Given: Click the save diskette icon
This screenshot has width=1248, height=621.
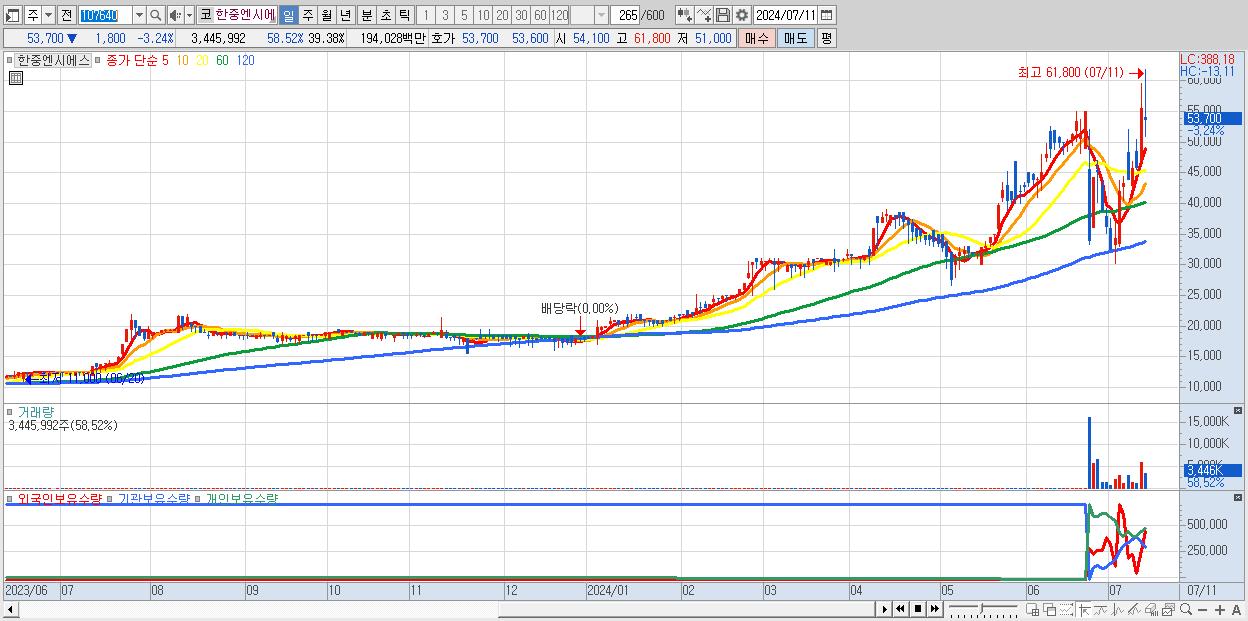Looking at the screenshot, I should pyautogui.click(x=723, y=15).
